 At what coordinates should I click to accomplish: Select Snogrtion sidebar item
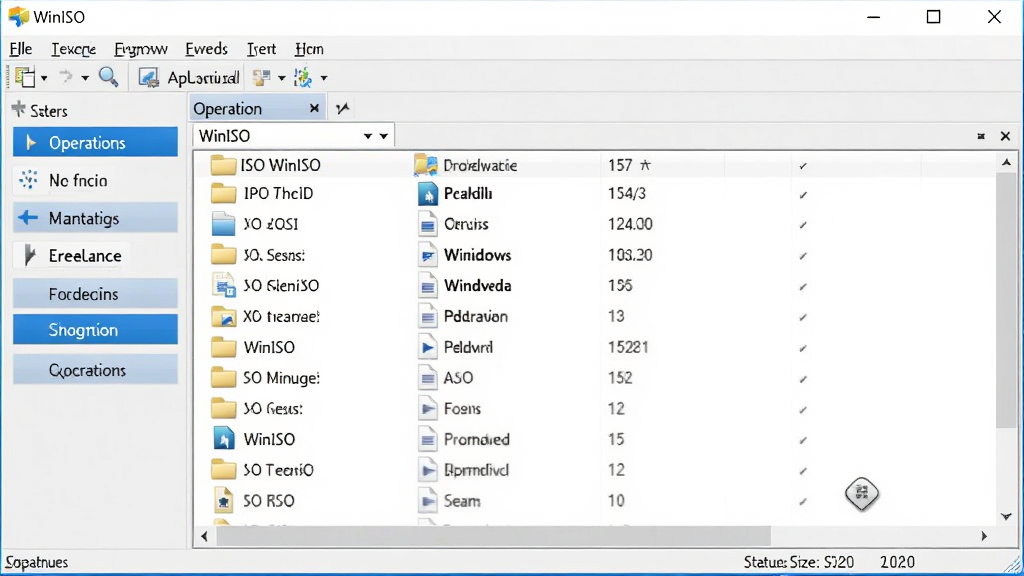[95, 330]
